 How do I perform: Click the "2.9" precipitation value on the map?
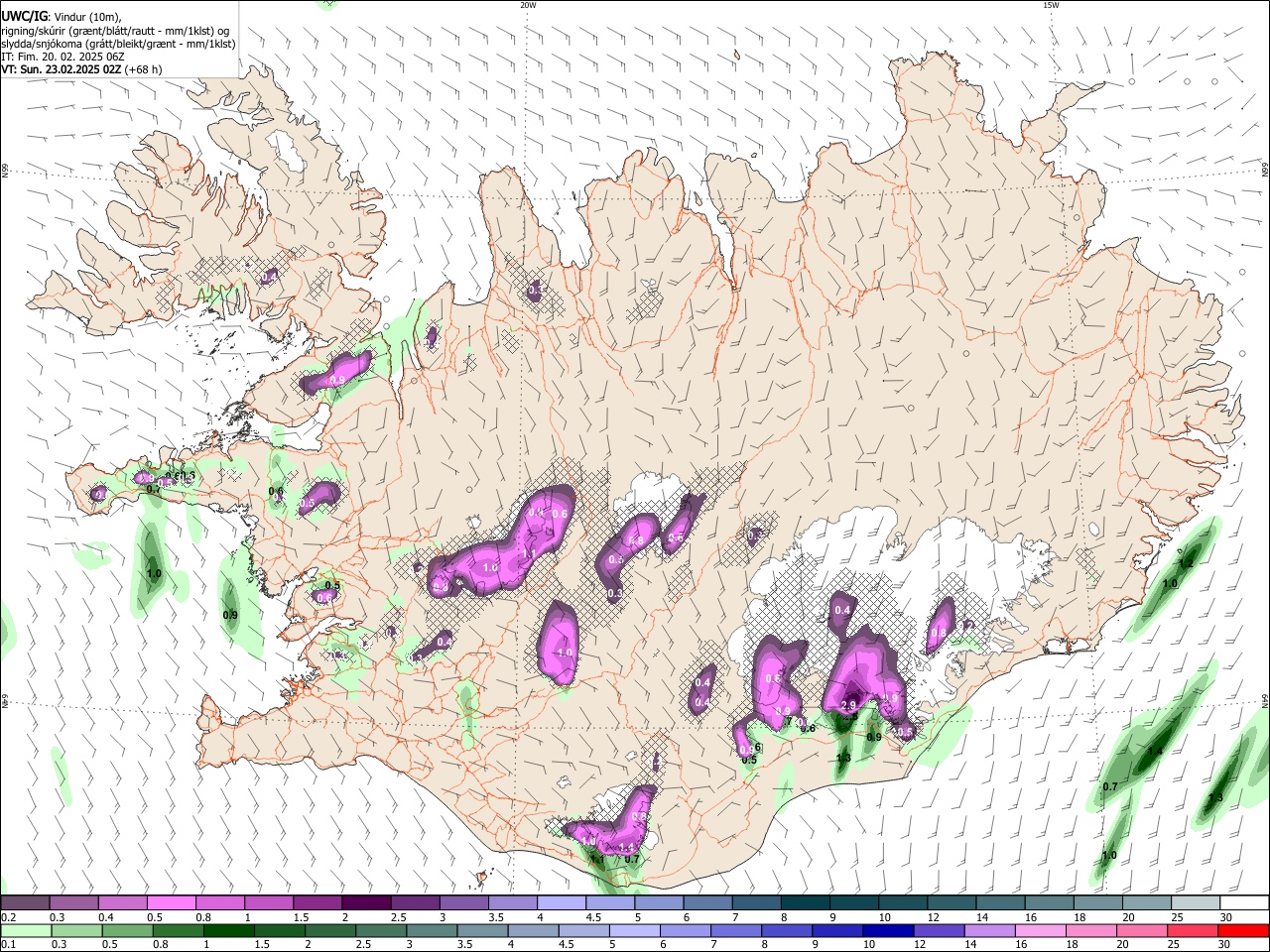[848, 705]
